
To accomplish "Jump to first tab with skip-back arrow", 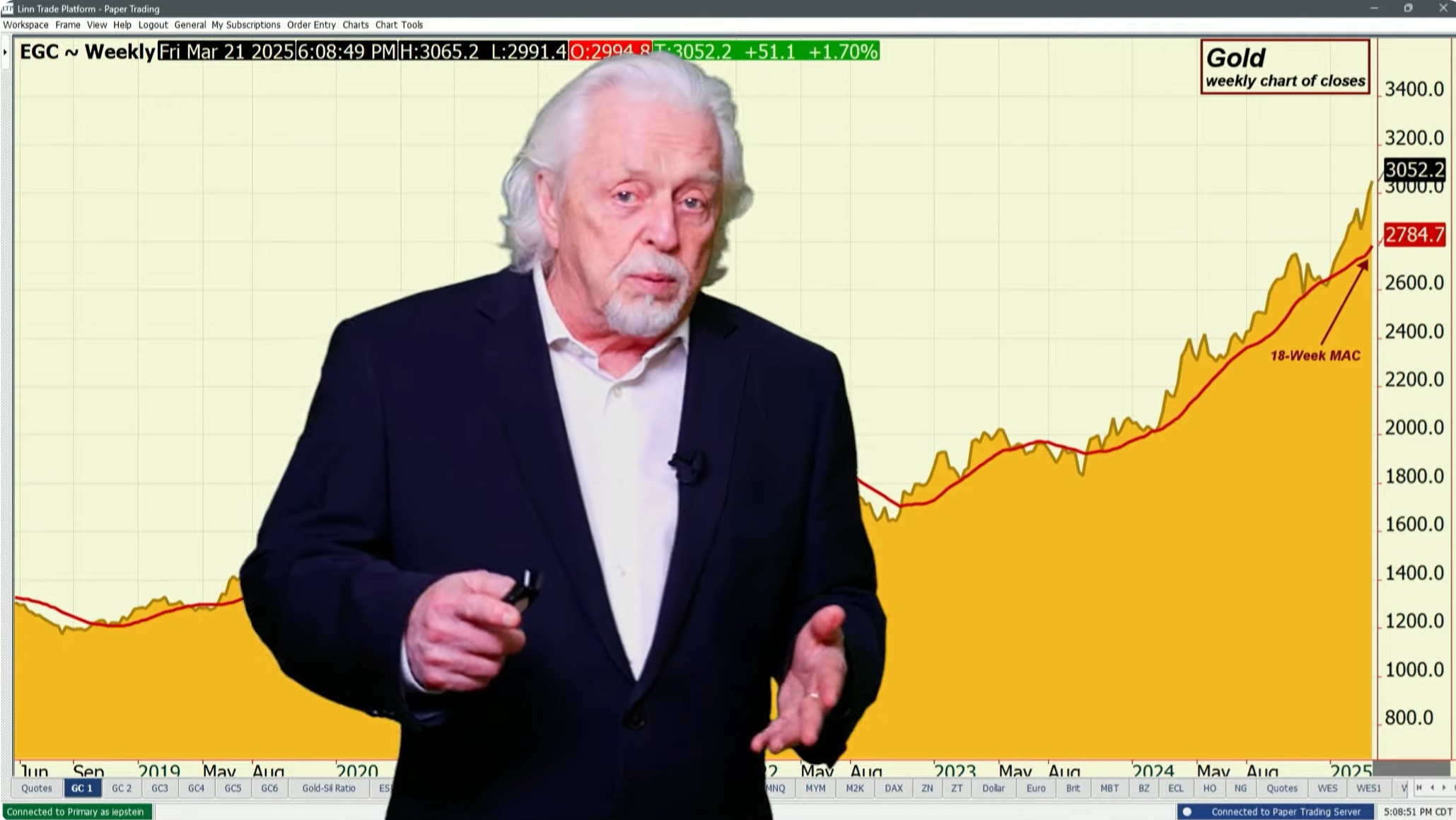I will (x=1419, y=787).
